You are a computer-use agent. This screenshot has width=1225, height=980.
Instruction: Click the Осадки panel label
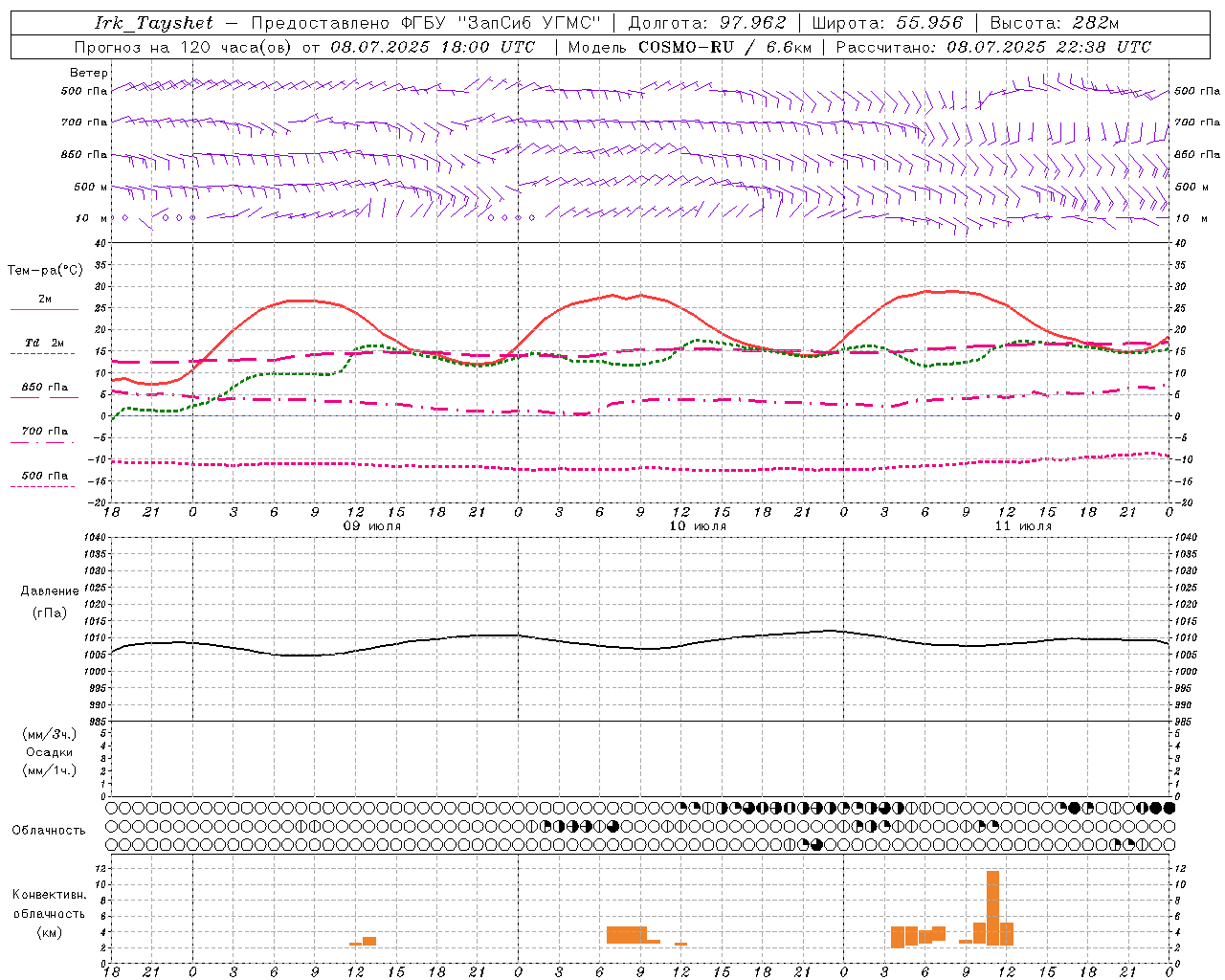pyautogui.click(x=50, y=752)
